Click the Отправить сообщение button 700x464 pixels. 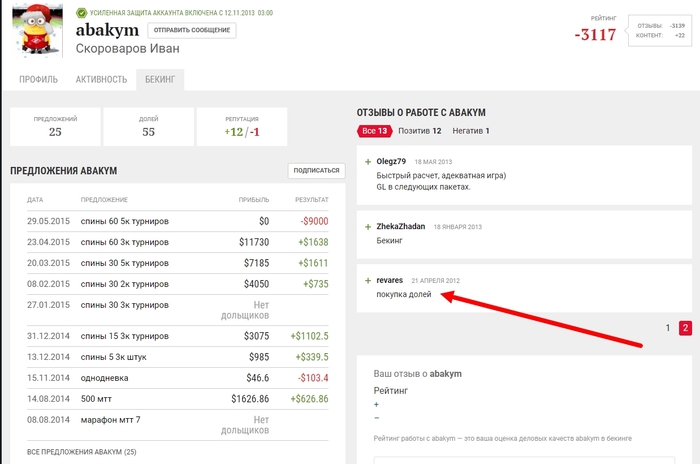[x=192, y=30]
